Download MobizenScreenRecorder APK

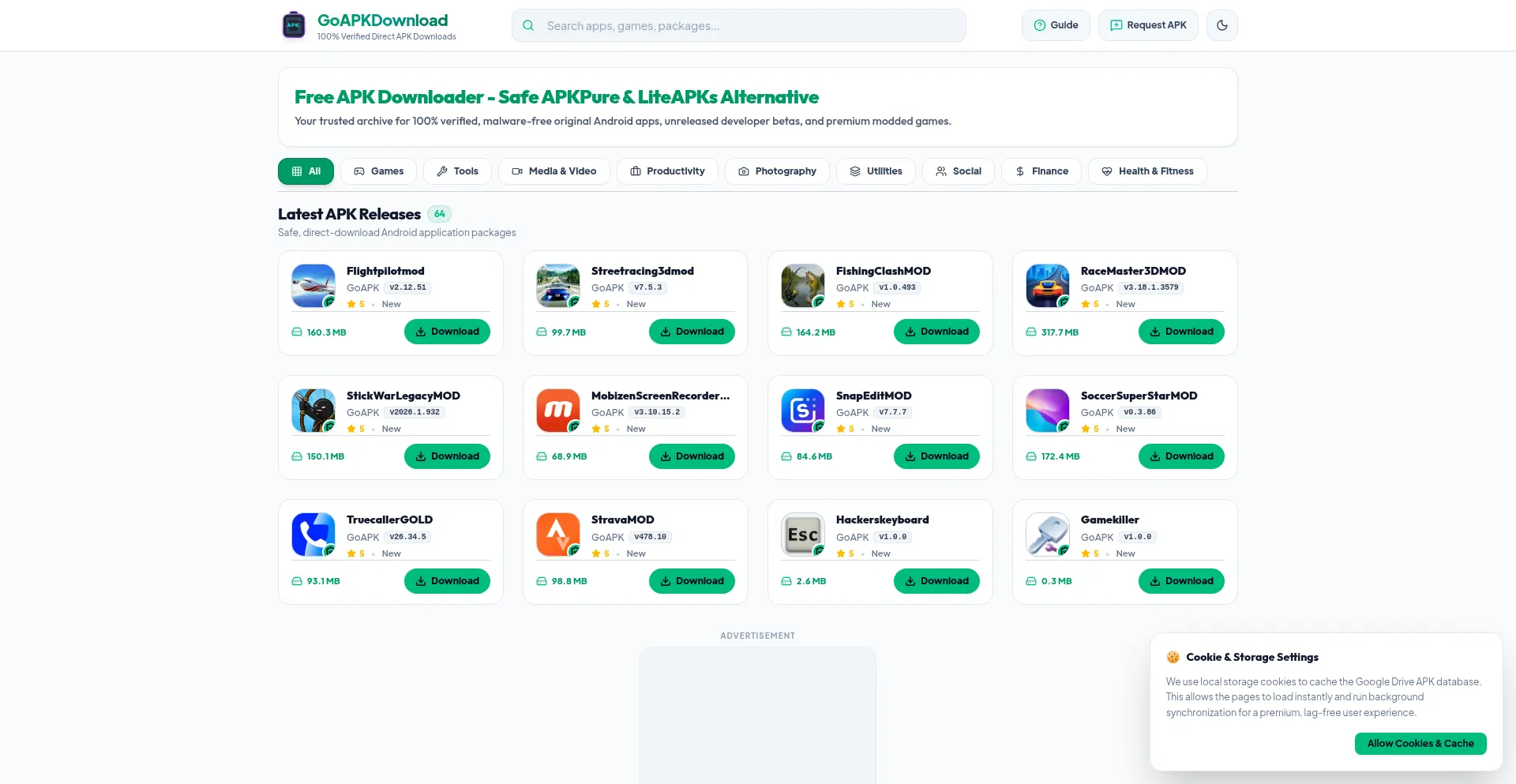pos(692,456)
